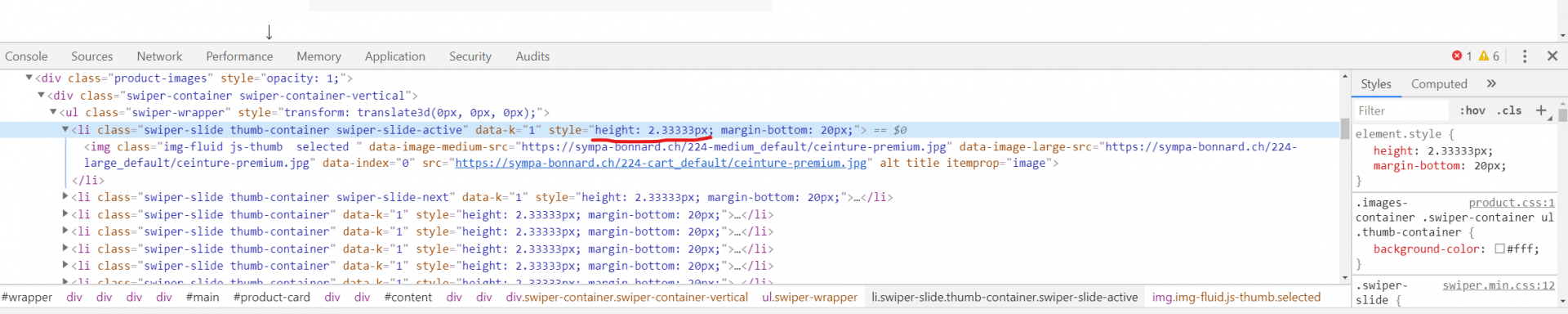
Task: Select the element.style rule header
Action: tap(1405, 134)
